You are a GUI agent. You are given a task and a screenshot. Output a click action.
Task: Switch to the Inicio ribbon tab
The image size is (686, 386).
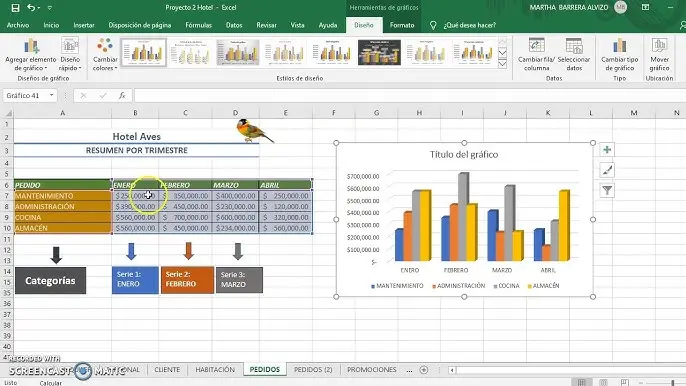(51, 25)
